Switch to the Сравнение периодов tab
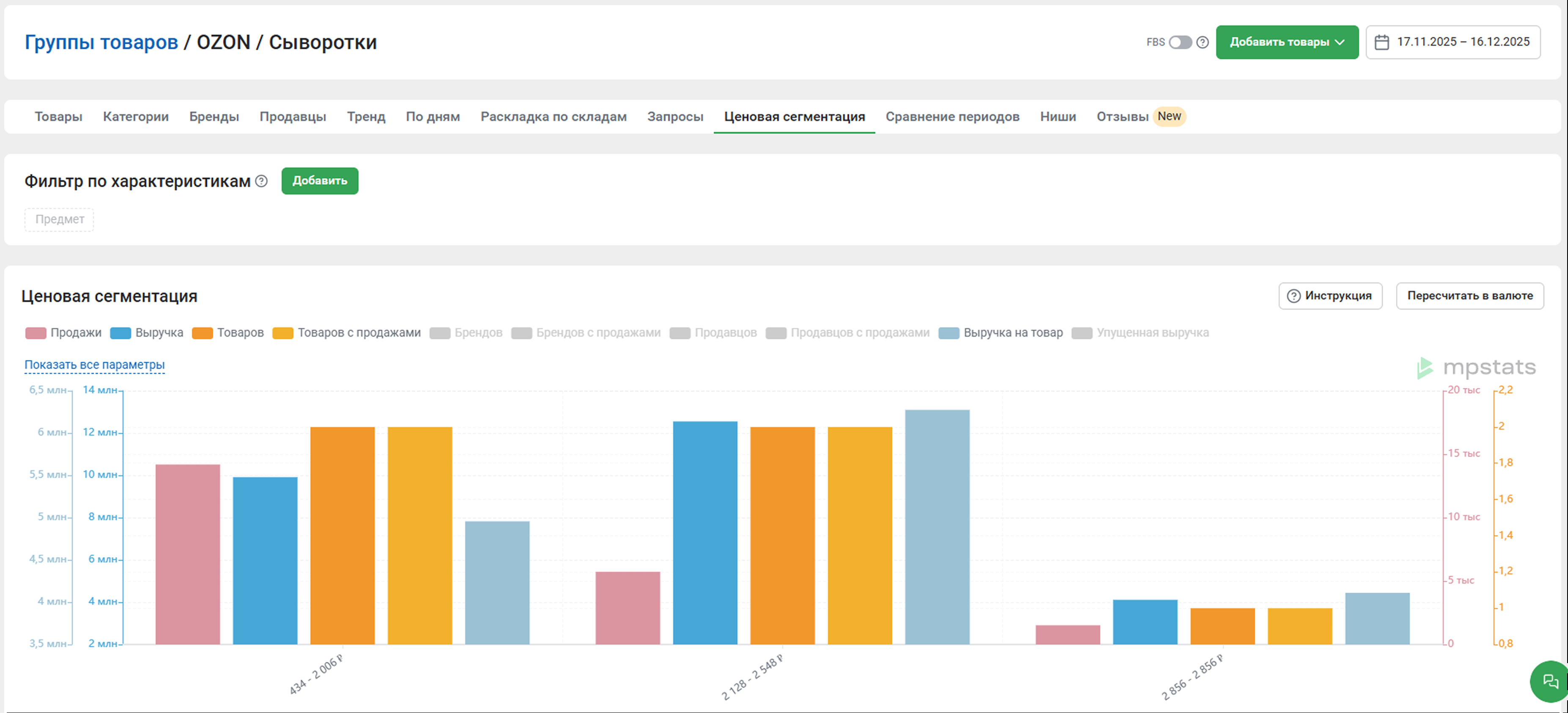1568x713 pixels. (x=952, y=116)
